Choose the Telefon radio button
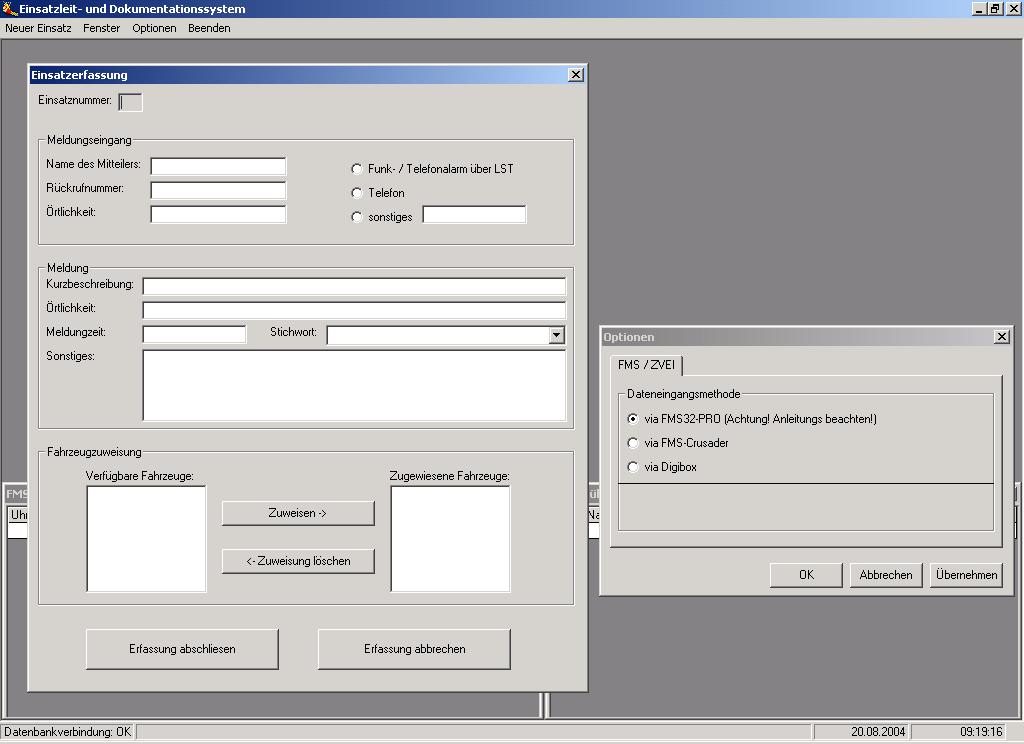The width and height of the screenshot is (1024, 744). coord(357,193)
